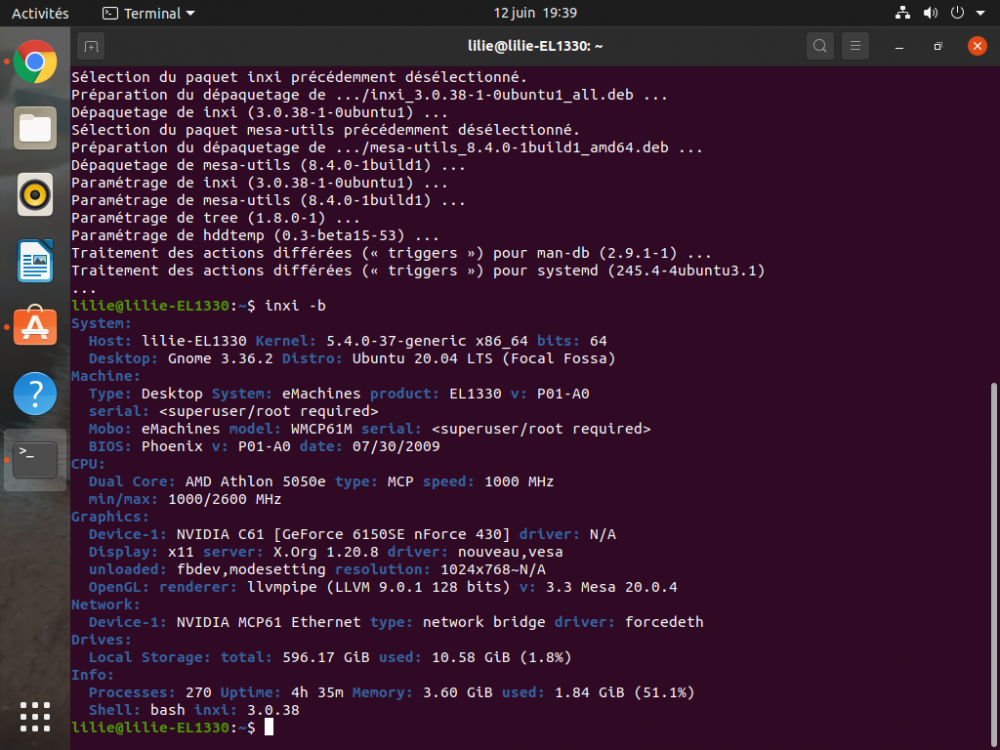Show the applications grid
This screenshot has height=750, width=1000.
pos(35,716)
